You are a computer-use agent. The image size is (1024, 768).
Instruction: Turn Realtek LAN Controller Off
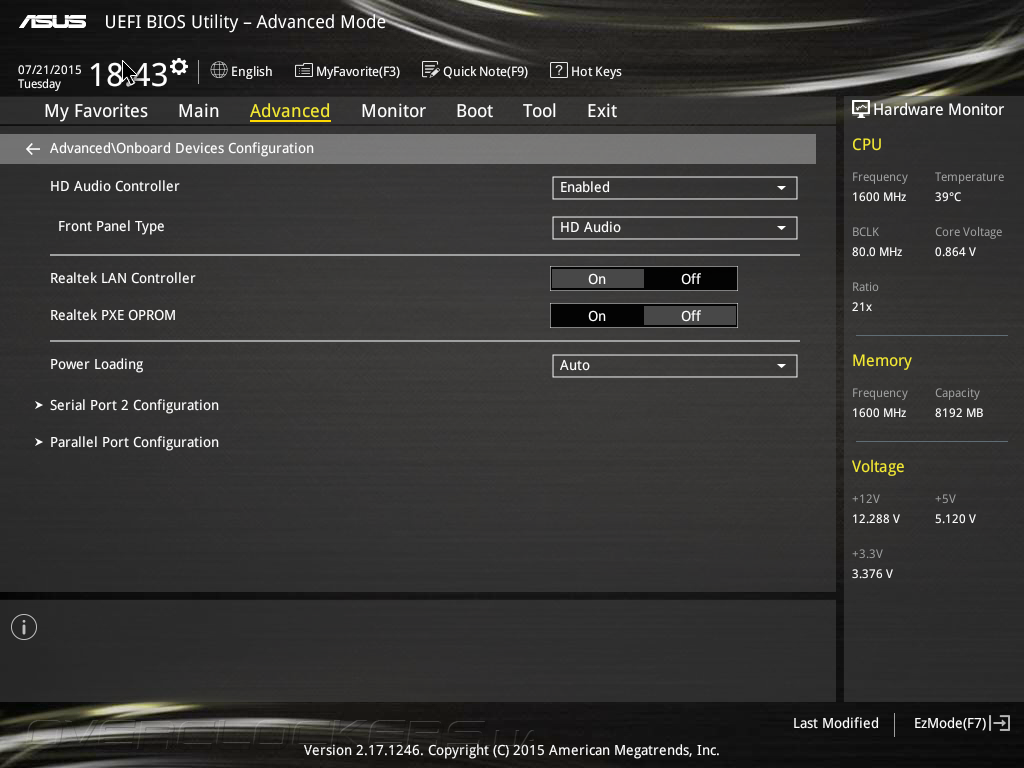tap(690, 279)
